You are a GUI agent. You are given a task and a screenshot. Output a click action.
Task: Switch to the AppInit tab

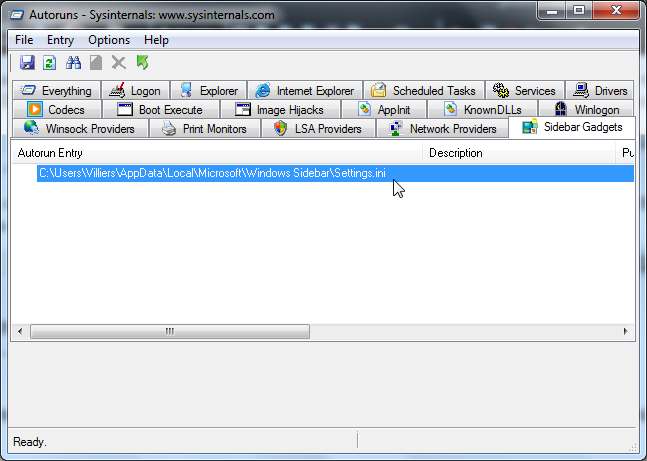(385, 110)
